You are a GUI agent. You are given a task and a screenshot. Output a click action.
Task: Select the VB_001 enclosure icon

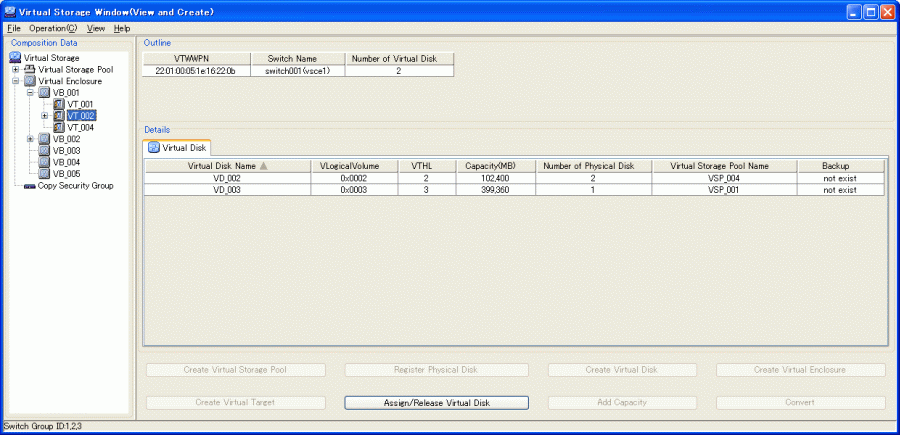[44, 93]
